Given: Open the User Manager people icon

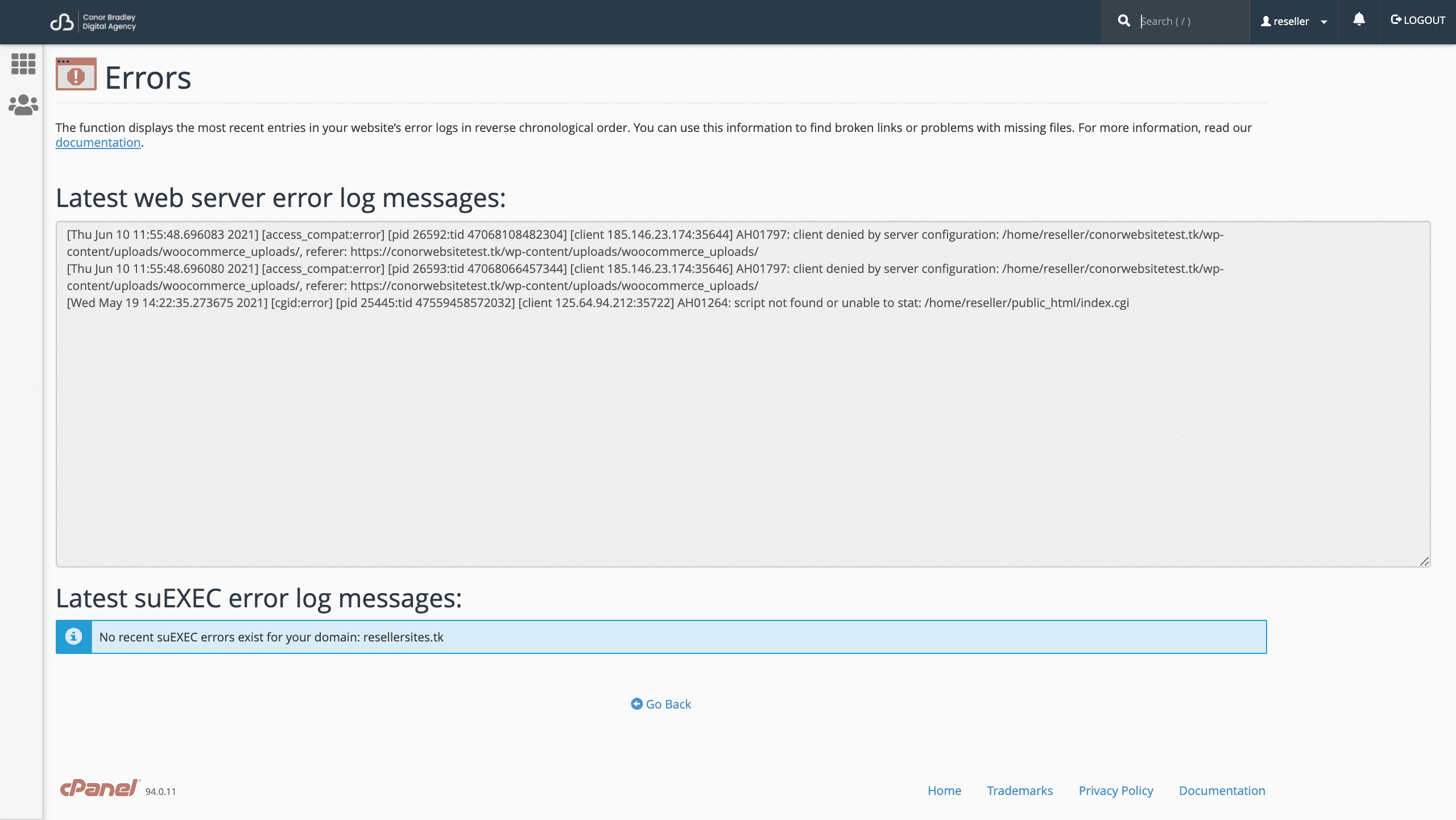Looking at the screenshot, I should coord(23,105).
